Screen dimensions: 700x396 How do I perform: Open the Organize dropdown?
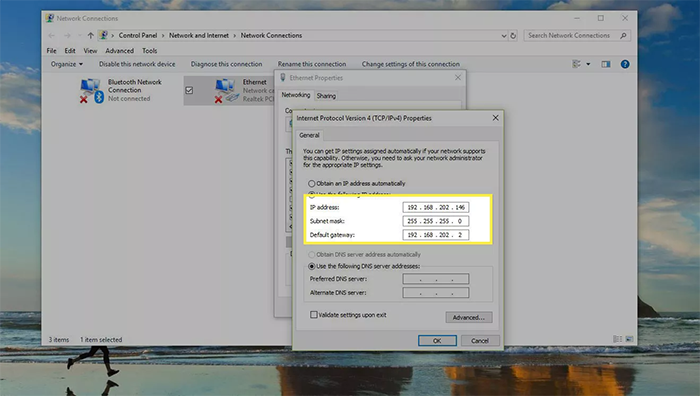(x=67, y=64)
